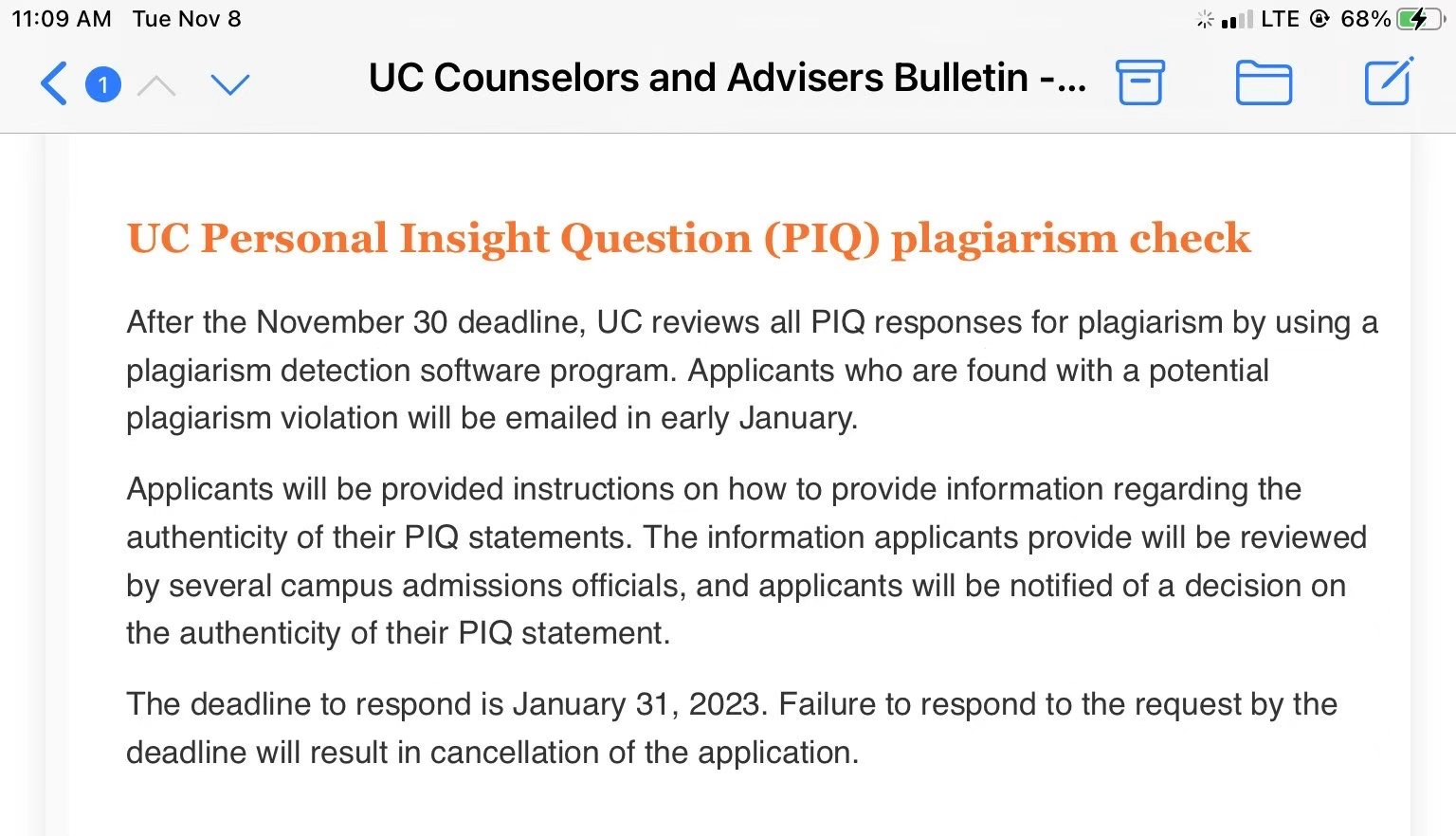Tap the network activity spinner icon

click(x=1203, y=17)
